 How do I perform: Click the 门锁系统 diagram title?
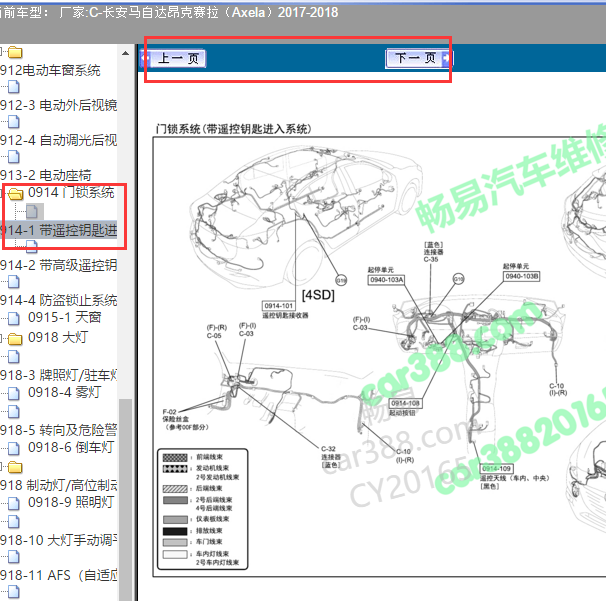233,129
